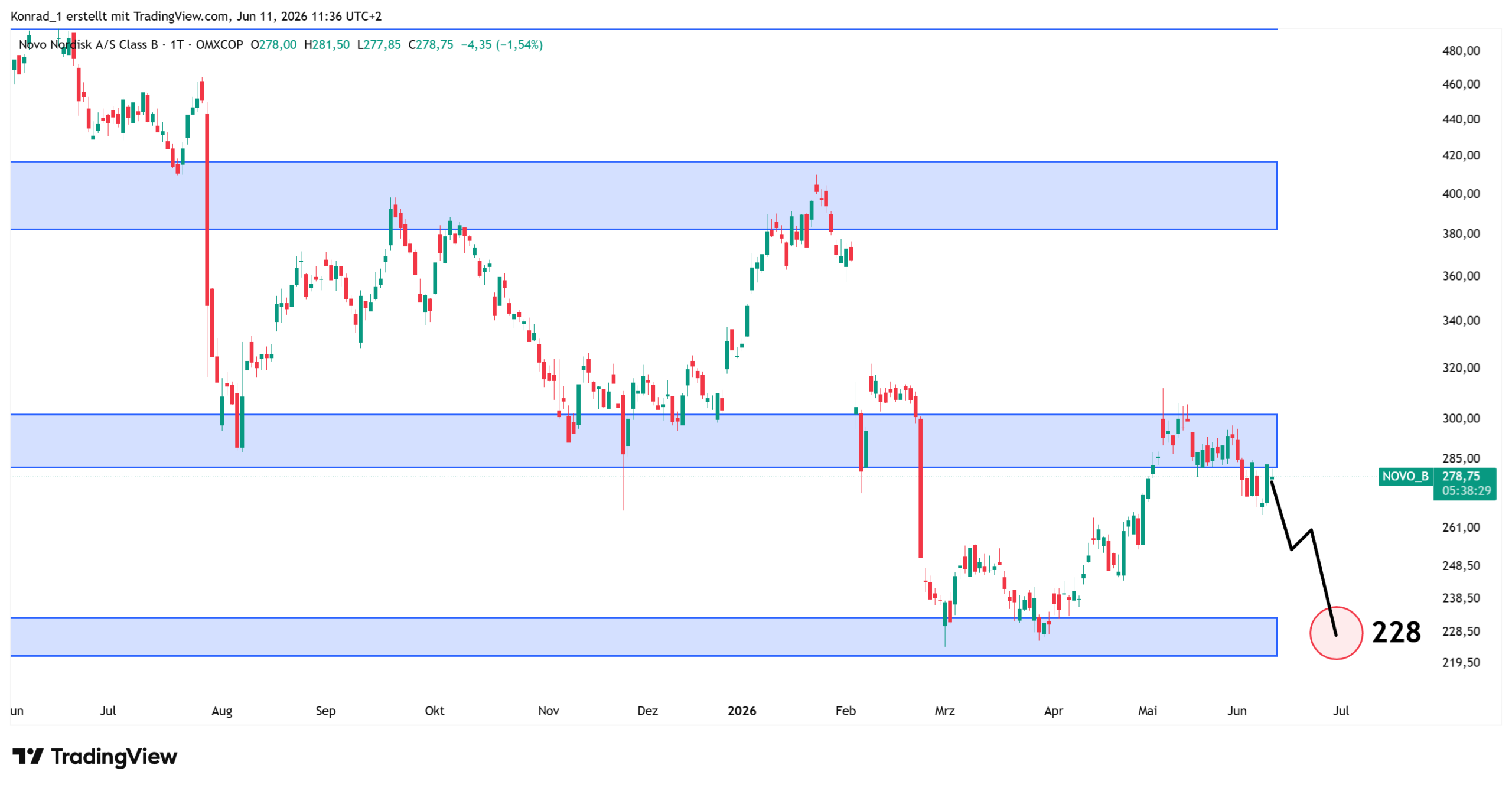Click the 238,50 price axis label

pyautogui.click(x=1461, y=598)
